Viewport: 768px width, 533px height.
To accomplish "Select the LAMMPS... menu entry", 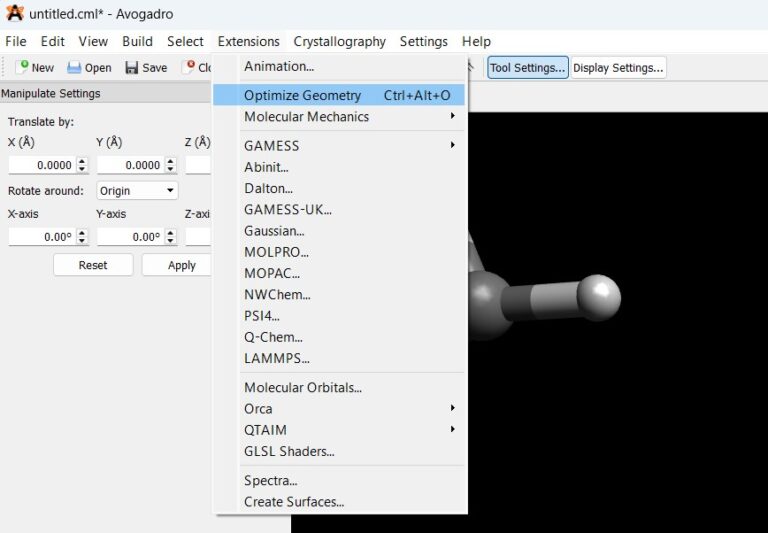I will point(339,358).
